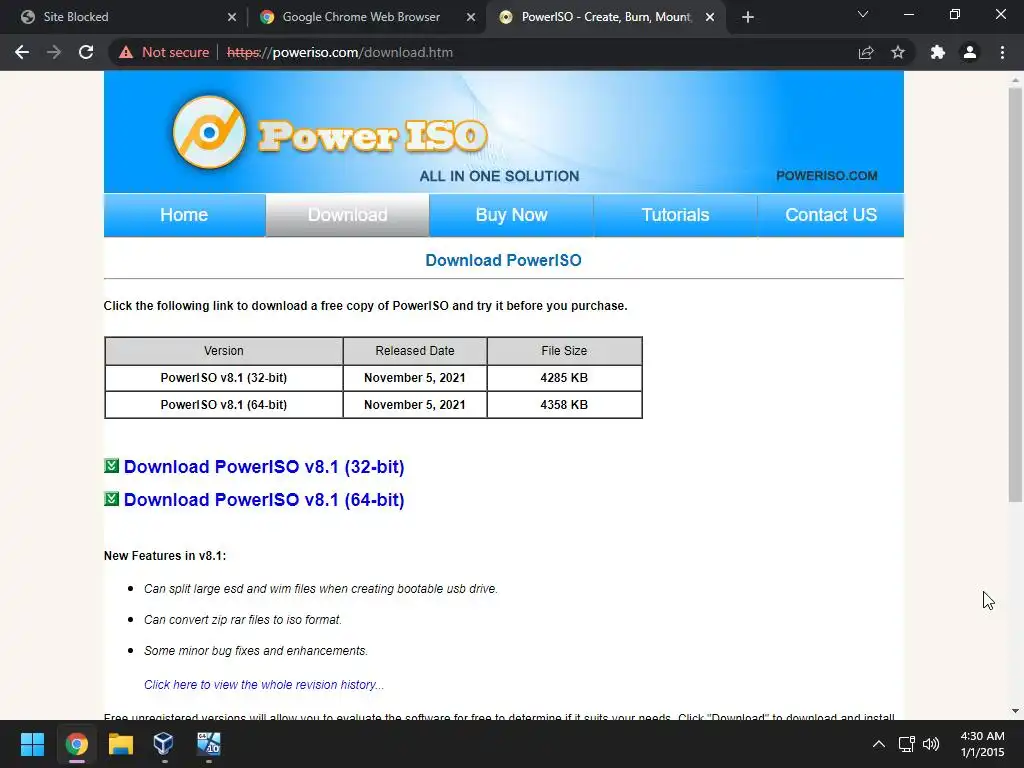This screenshot has height=768, width=1024.
Task: Click the 'Can convert zip rar files' bullet
Action: (x=243, y=620)
